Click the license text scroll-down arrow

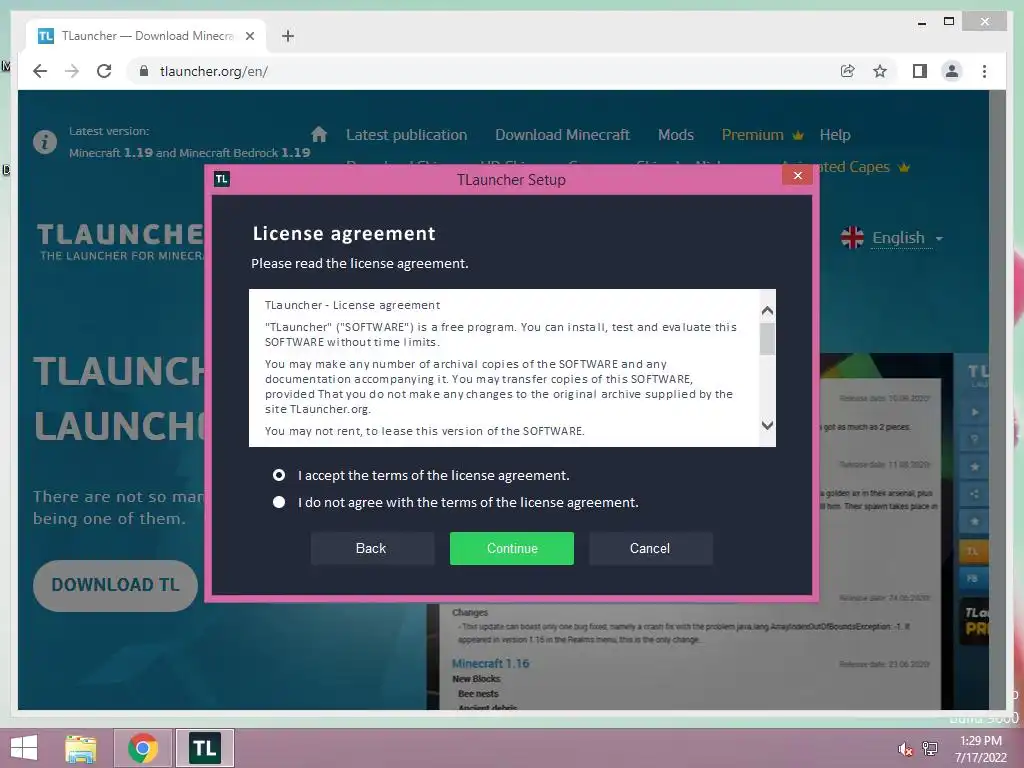(x=767, y=425)
